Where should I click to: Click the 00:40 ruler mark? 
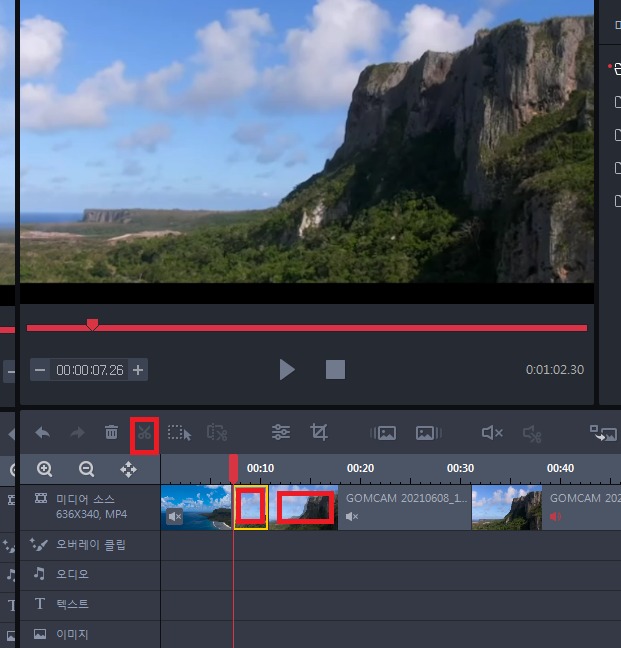[x=560, y=468]
